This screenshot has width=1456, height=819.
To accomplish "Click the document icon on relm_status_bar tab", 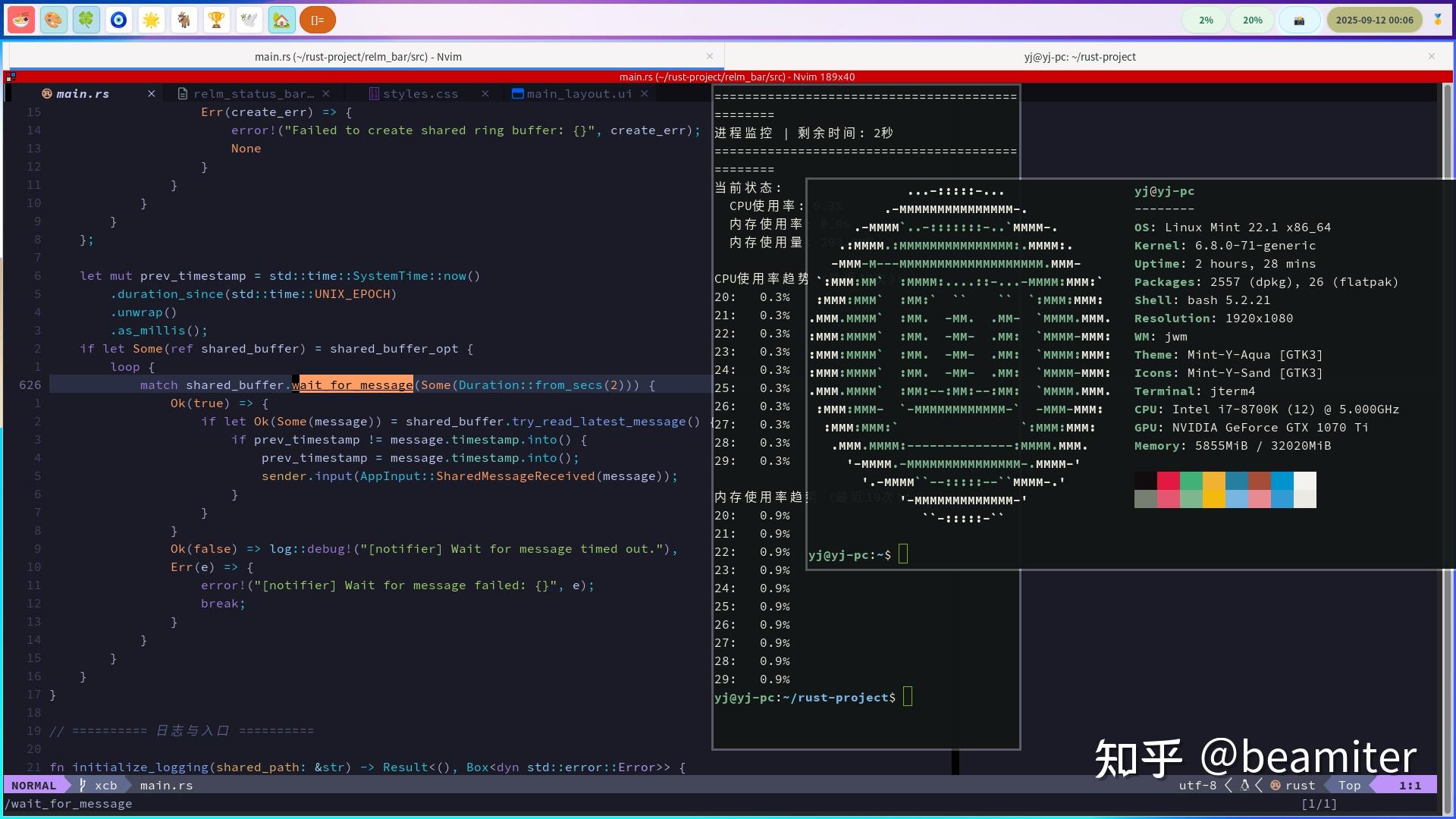I will coord(183,94).
